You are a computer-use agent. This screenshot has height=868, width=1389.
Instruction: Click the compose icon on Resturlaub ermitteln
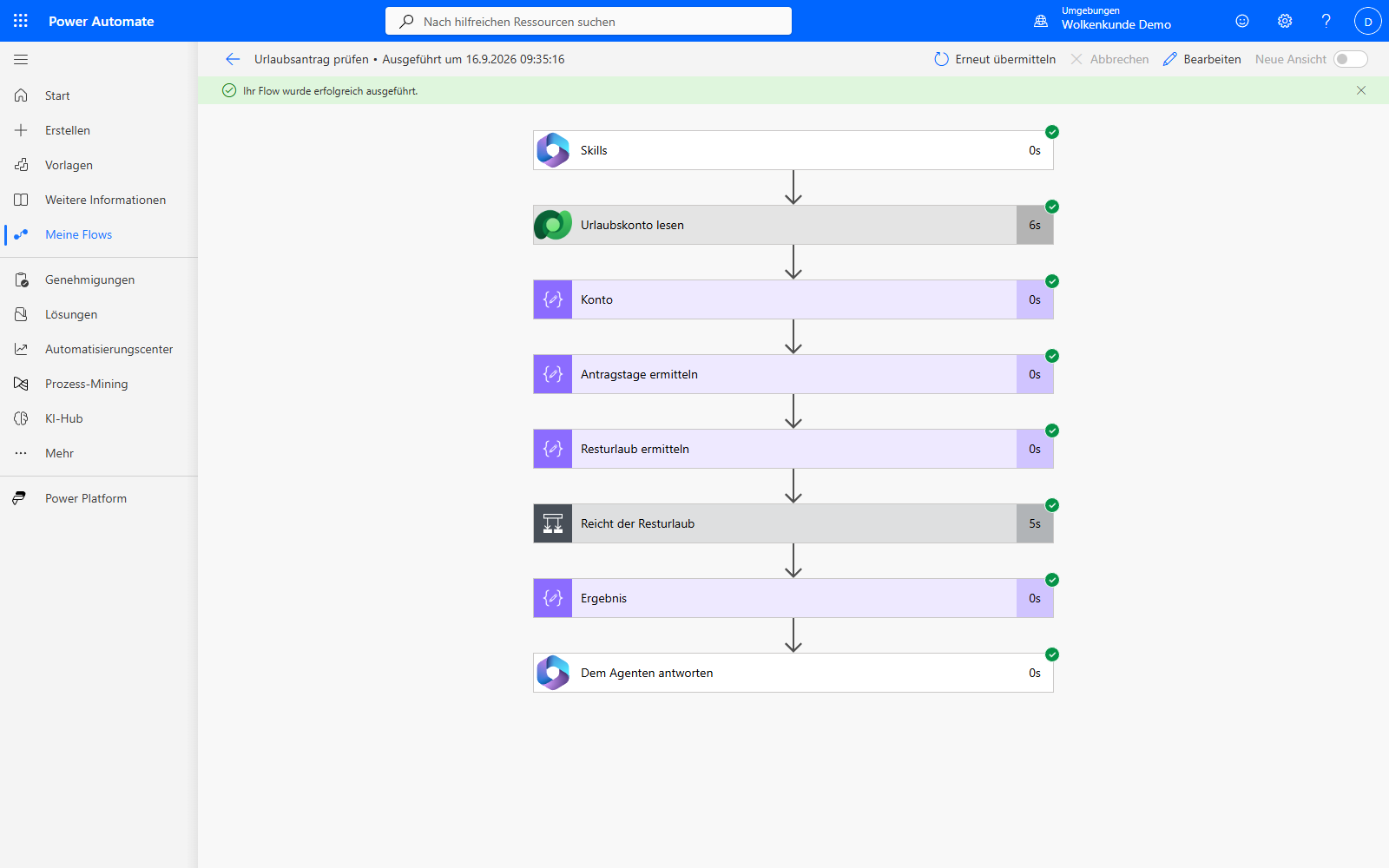(x=553, y=449)
